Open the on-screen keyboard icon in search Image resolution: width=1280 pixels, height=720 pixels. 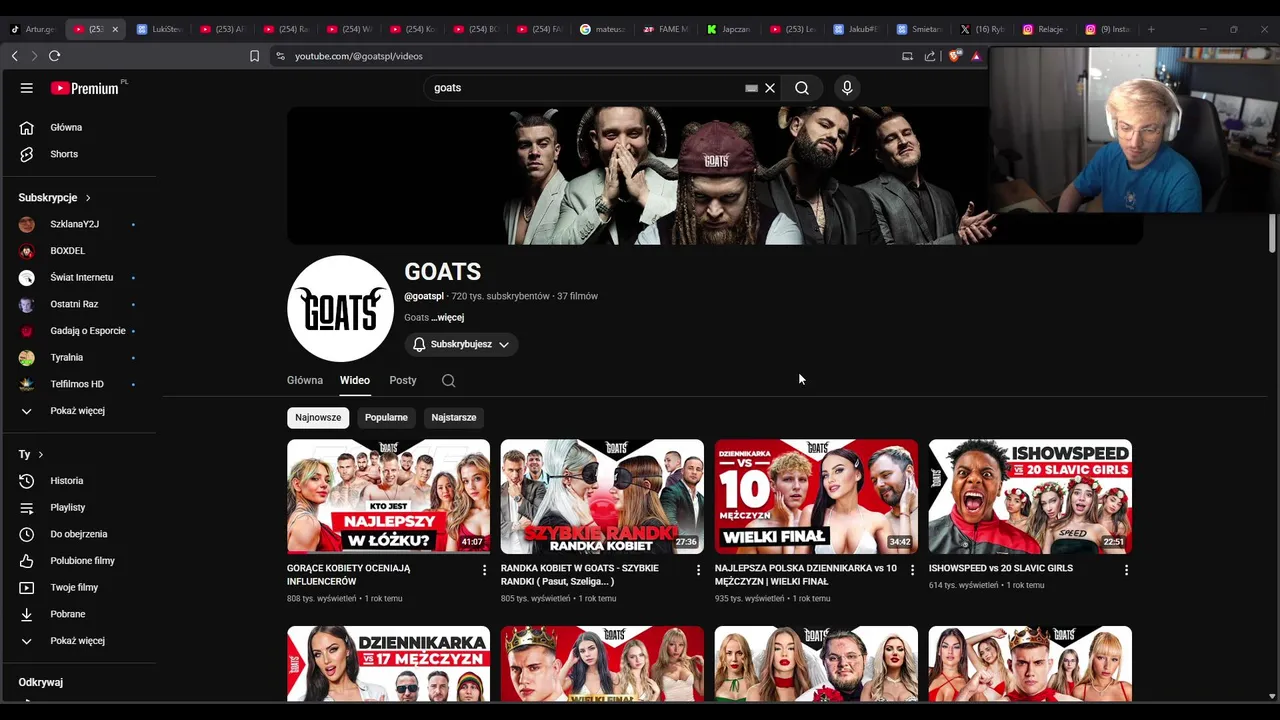tap(751, 88)
